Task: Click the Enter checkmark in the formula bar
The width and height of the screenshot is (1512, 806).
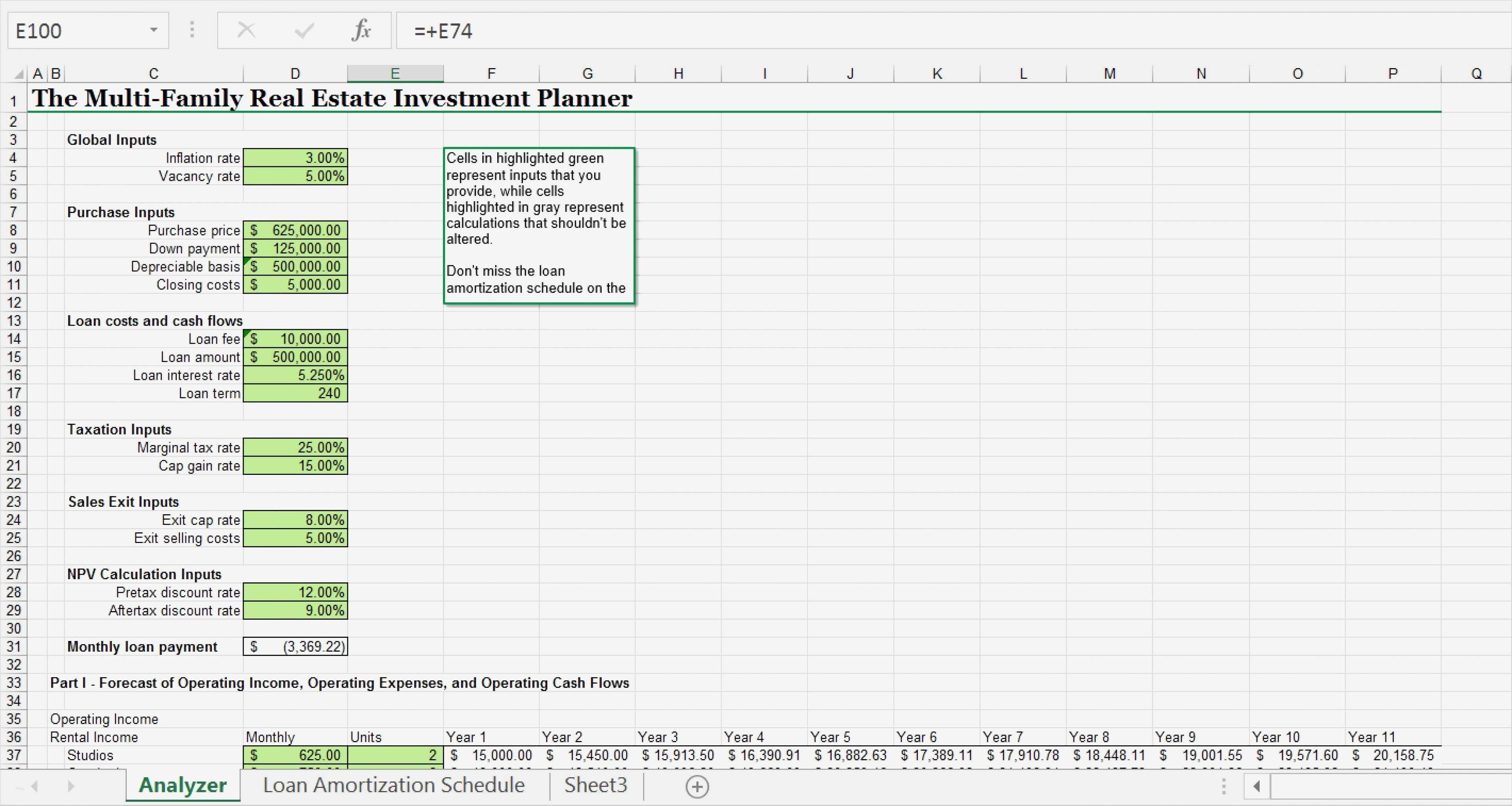Action: [304, 31]
